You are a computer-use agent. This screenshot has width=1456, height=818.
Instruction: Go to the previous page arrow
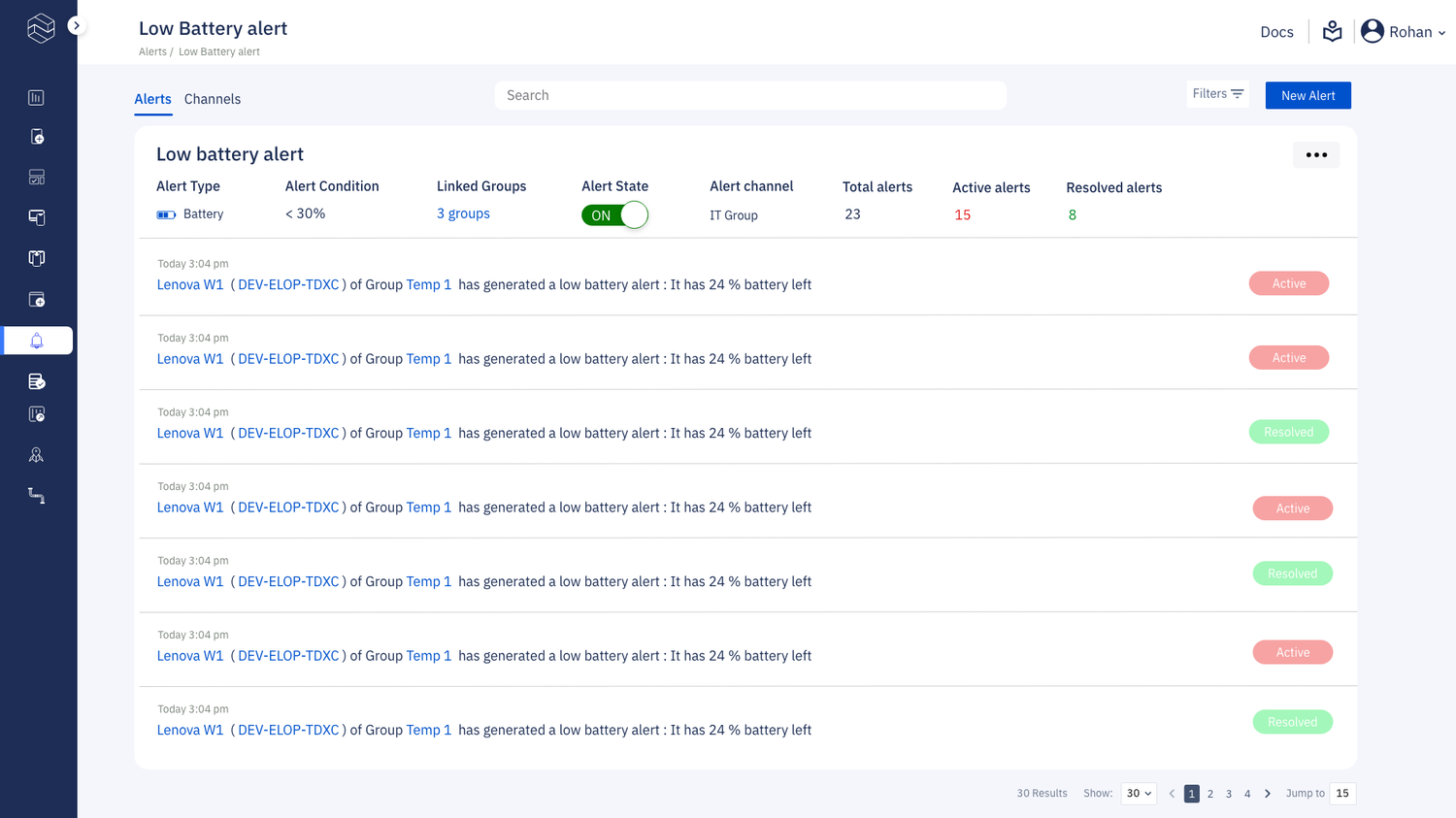(x=1172, y=794)
